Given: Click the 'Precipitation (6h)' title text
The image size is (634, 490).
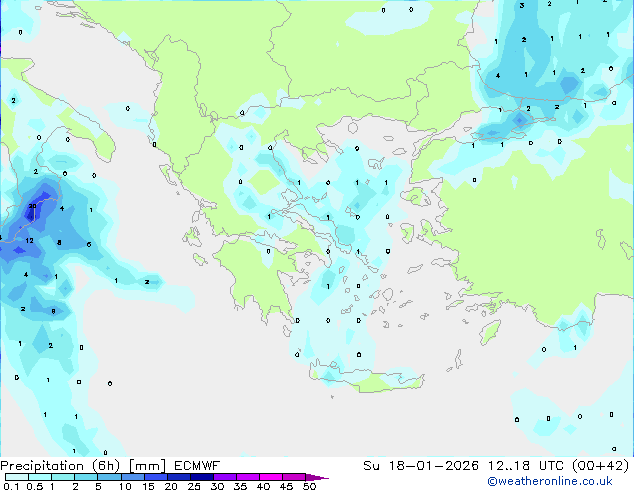Looking at the screenshot, I should [60, 466].
